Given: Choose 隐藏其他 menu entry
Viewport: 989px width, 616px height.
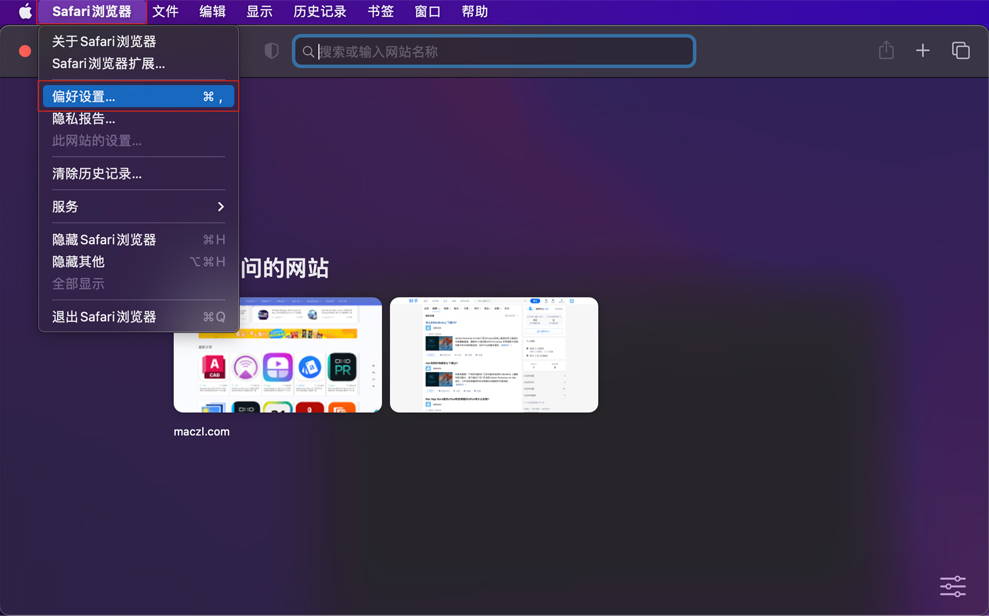Looking at the screenshot, I should (138, 262).
